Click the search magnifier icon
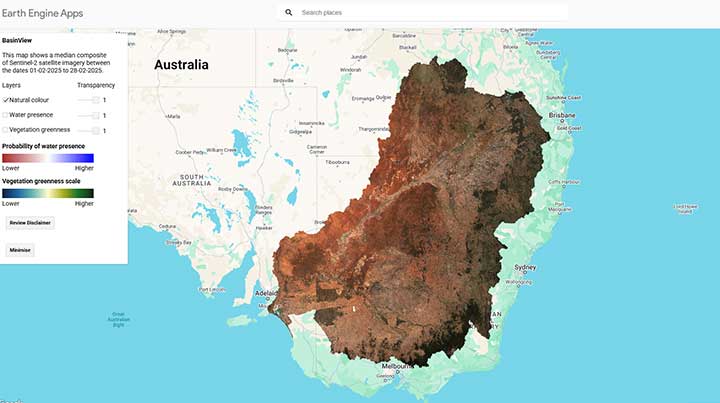 289,13
